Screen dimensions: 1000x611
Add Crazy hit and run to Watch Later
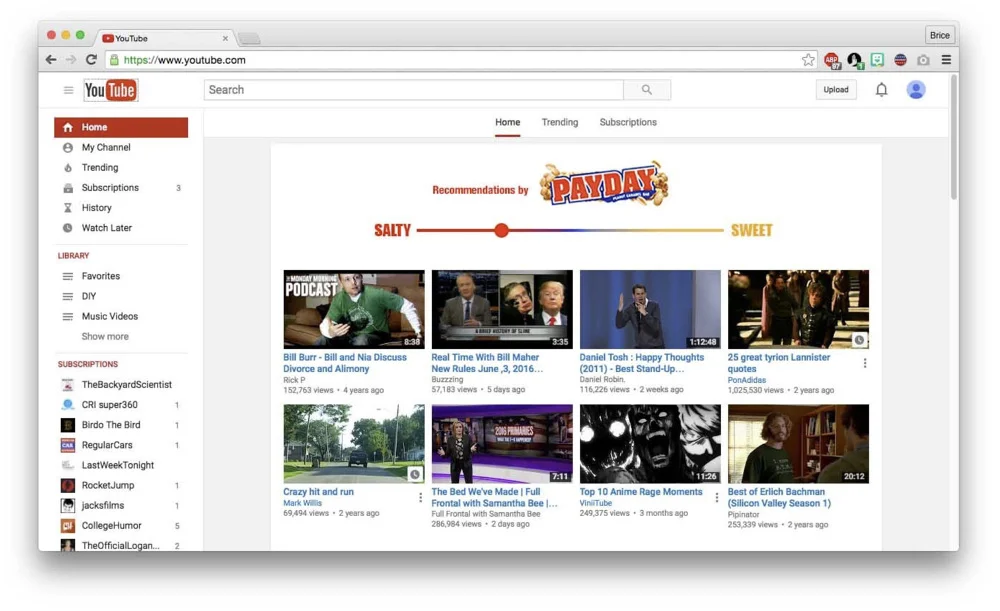point(415,474)
